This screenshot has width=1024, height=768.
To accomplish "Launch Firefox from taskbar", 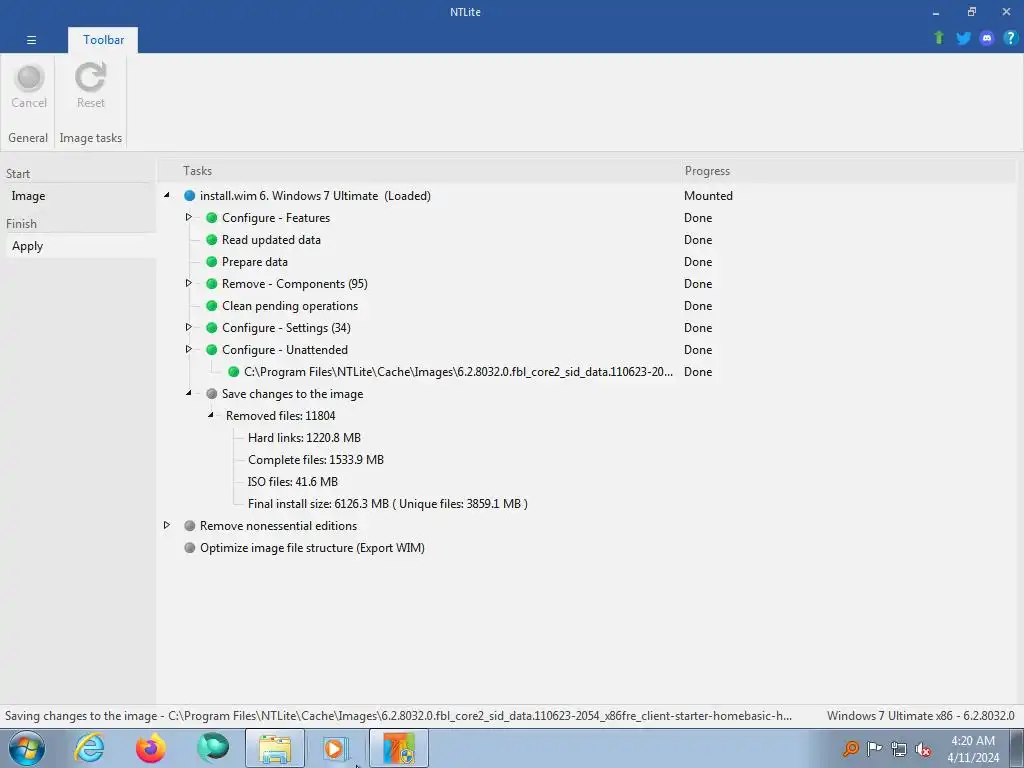I will click(x=151, y=748).
